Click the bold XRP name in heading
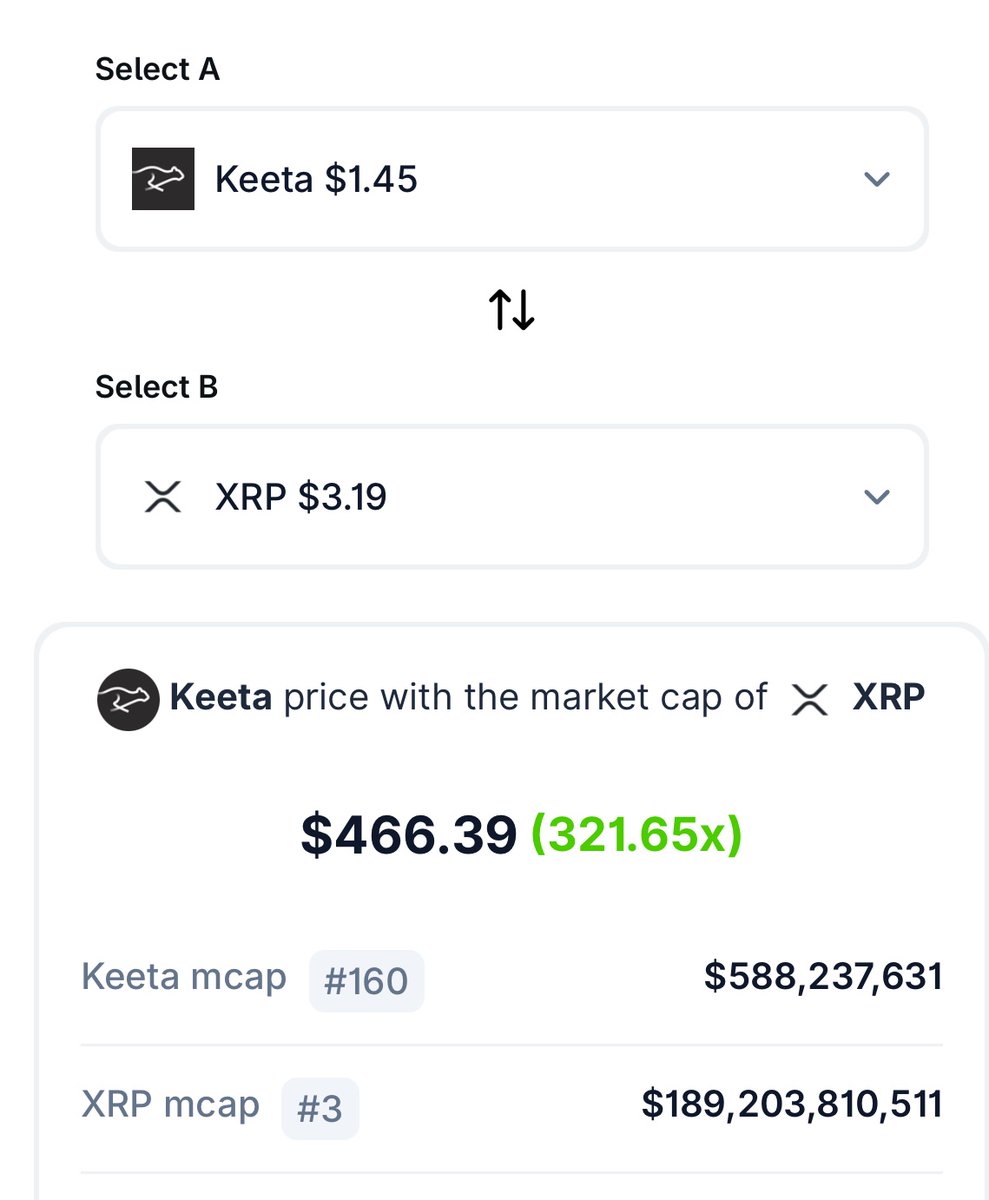This screenshot has height=1200, width=989. pyautogui.click(x=888, y=697)
